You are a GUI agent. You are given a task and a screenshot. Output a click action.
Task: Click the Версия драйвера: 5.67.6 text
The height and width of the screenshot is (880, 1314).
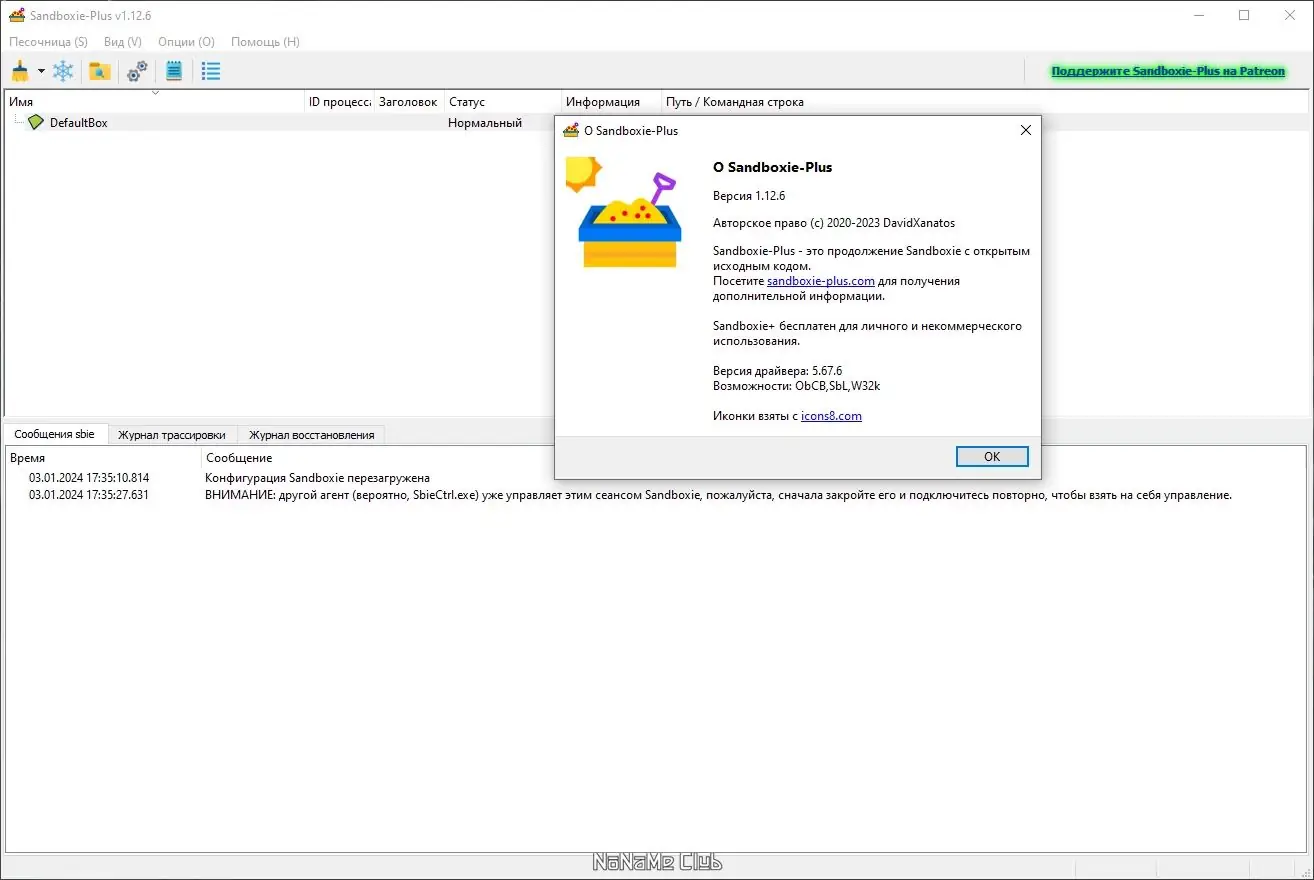pyautogui.click(x=778, y=371)
